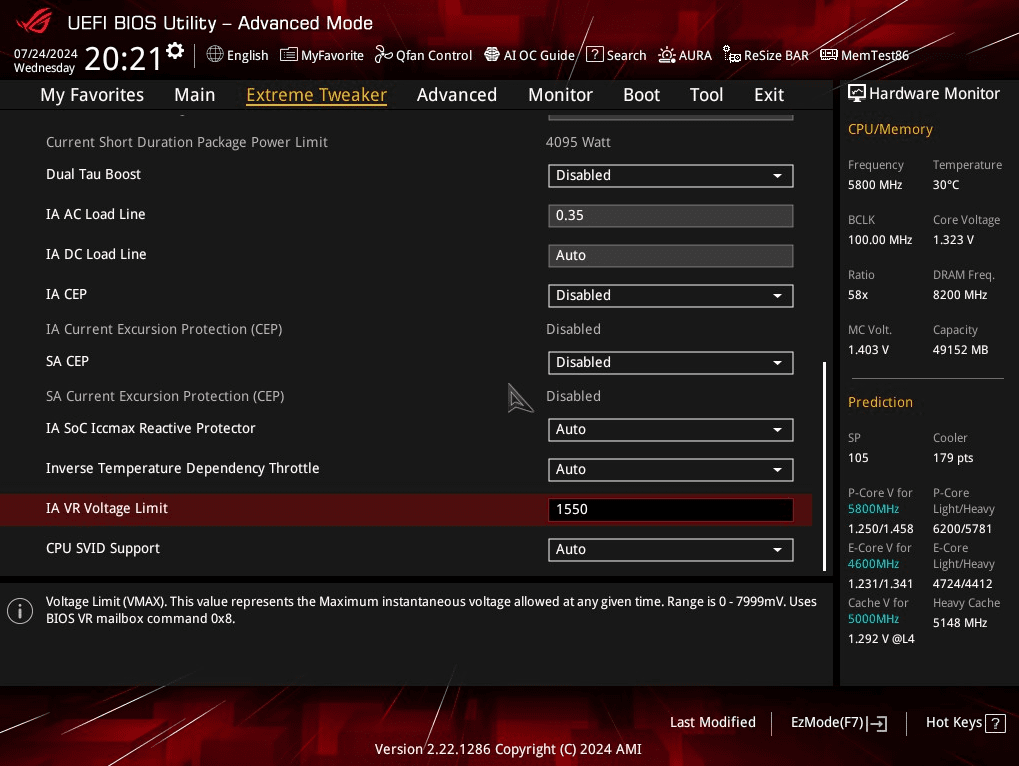Click the Version 2.22.1286 copyright text
1019x766 pixels.
point(508,749)
